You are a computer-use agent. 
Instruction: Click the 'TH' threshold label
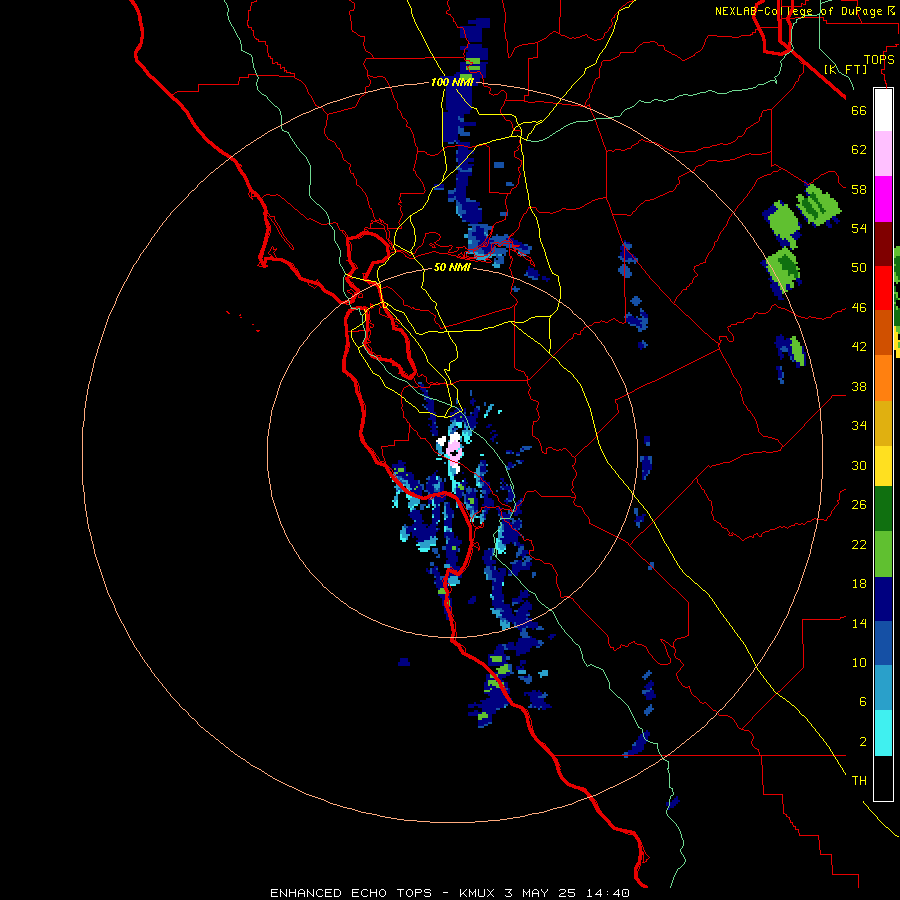859,781
